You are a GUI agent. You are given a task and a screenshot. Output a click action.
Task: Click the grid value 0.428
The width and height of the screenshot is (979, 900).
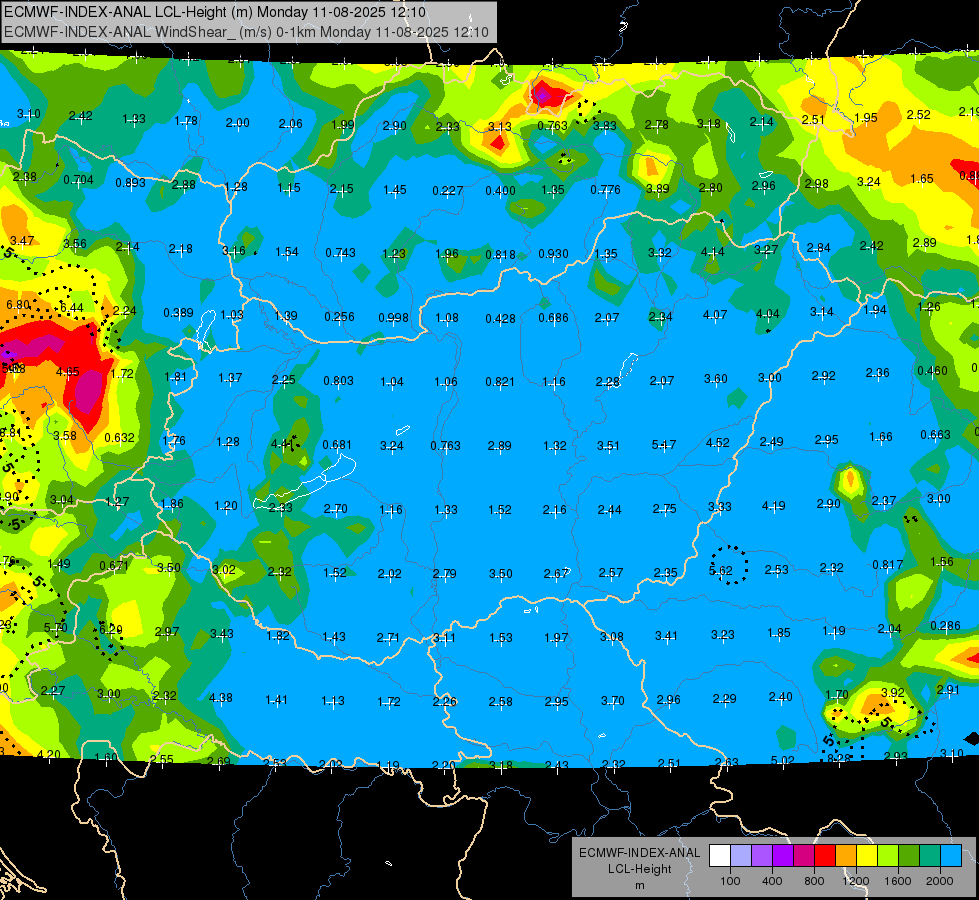click(x=500, y=319)
